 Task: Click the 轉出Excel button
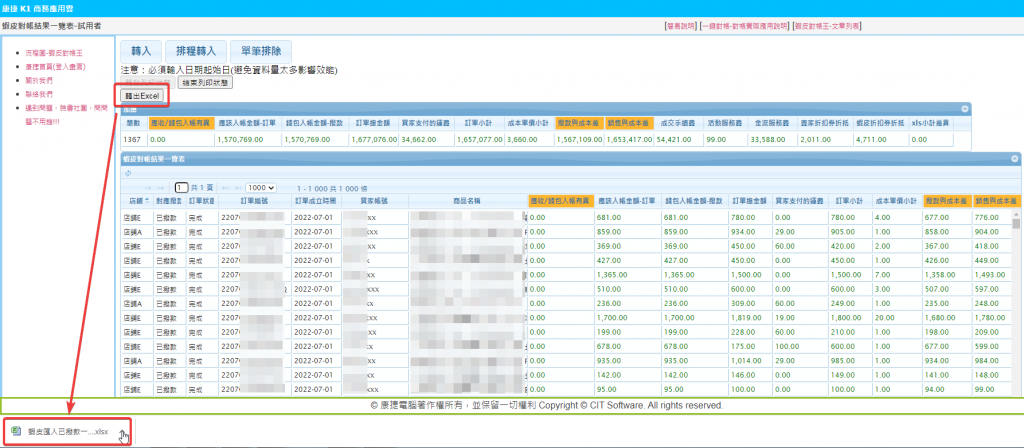tap(142, 96)
